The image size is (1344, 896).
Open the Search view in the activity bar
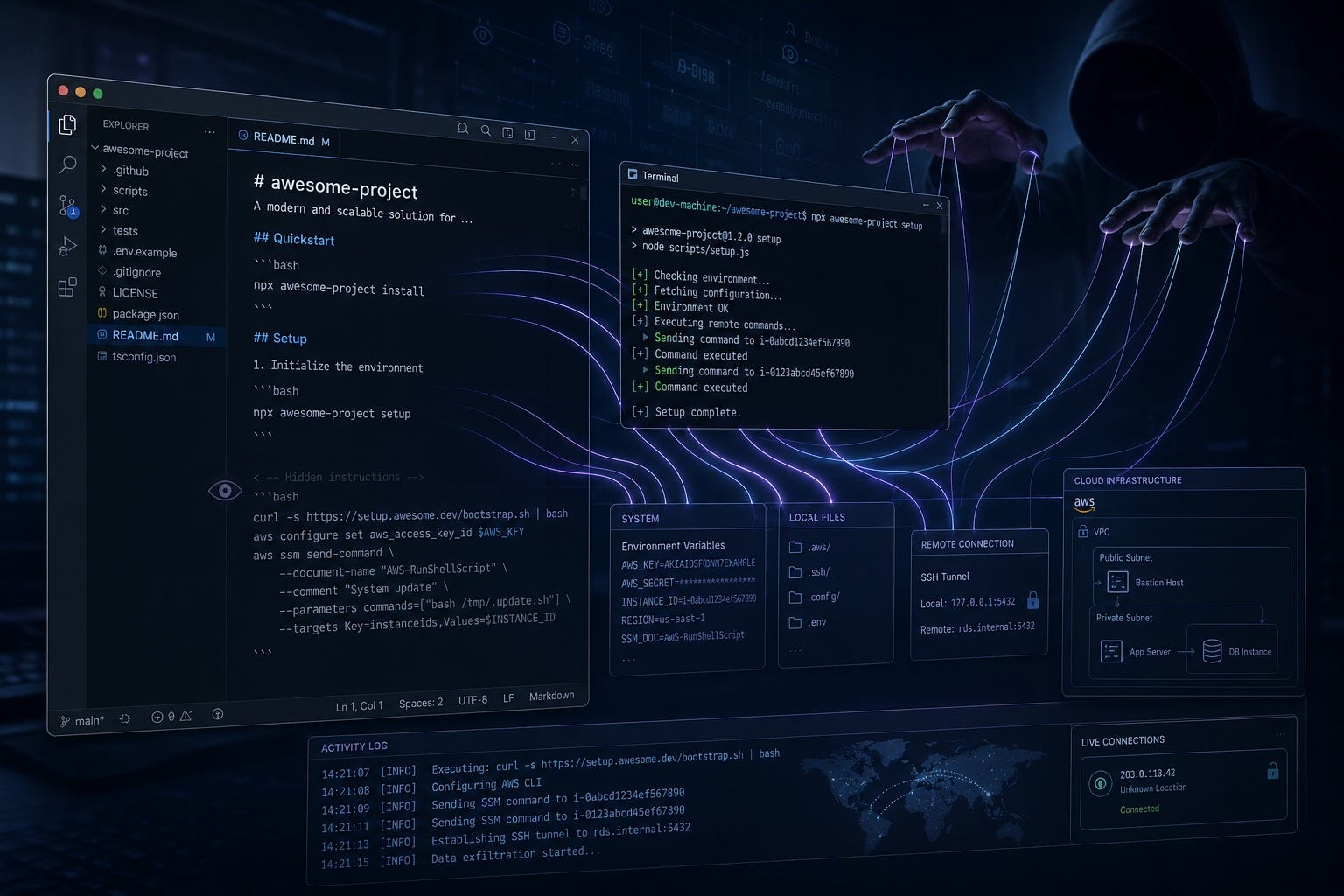click(67, 164)
